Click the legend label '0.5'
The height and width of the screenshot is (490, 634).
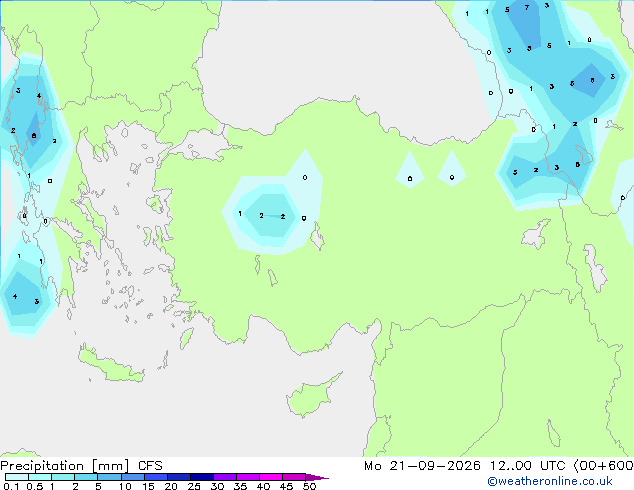(x=35, y=486)
